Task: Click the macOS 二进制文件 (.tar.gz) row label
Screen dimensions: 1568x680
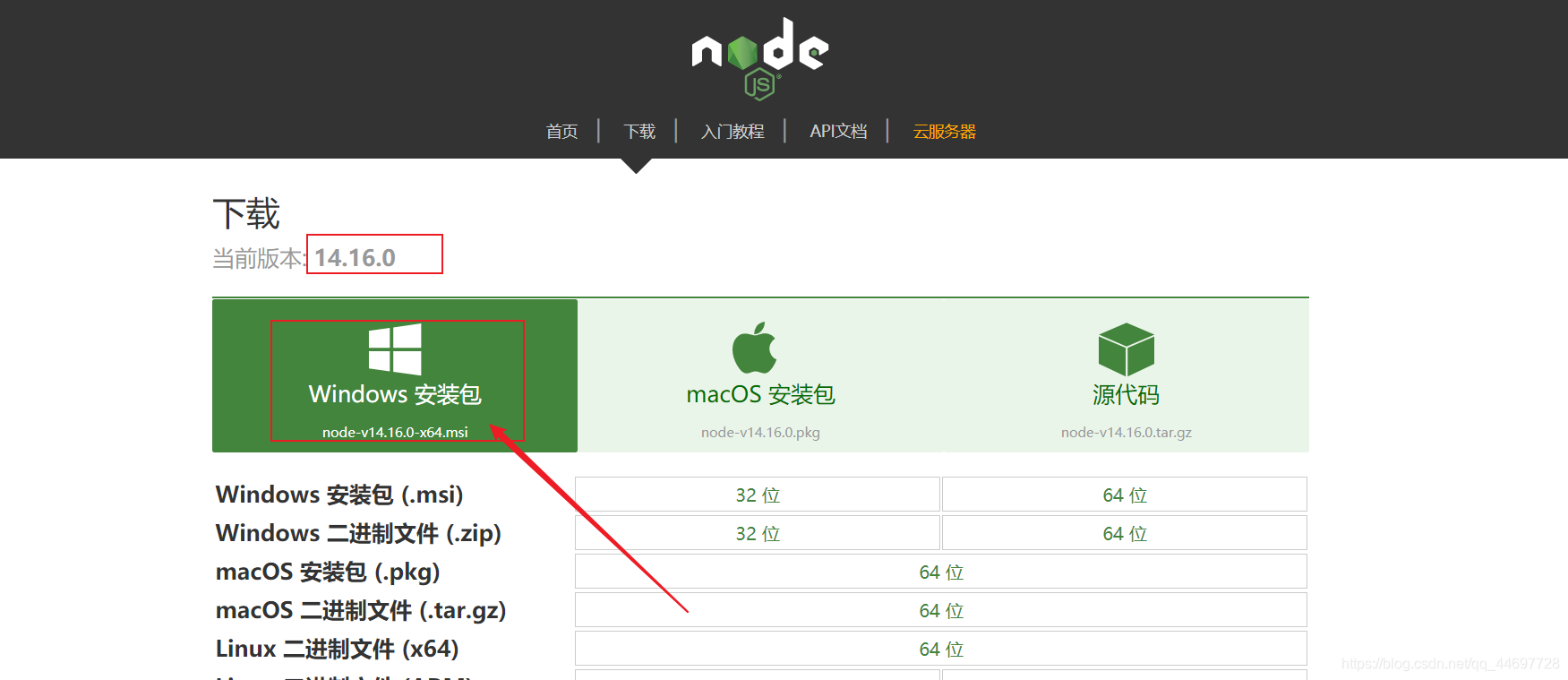Action: pyautogui.click(x=361, y=610)
